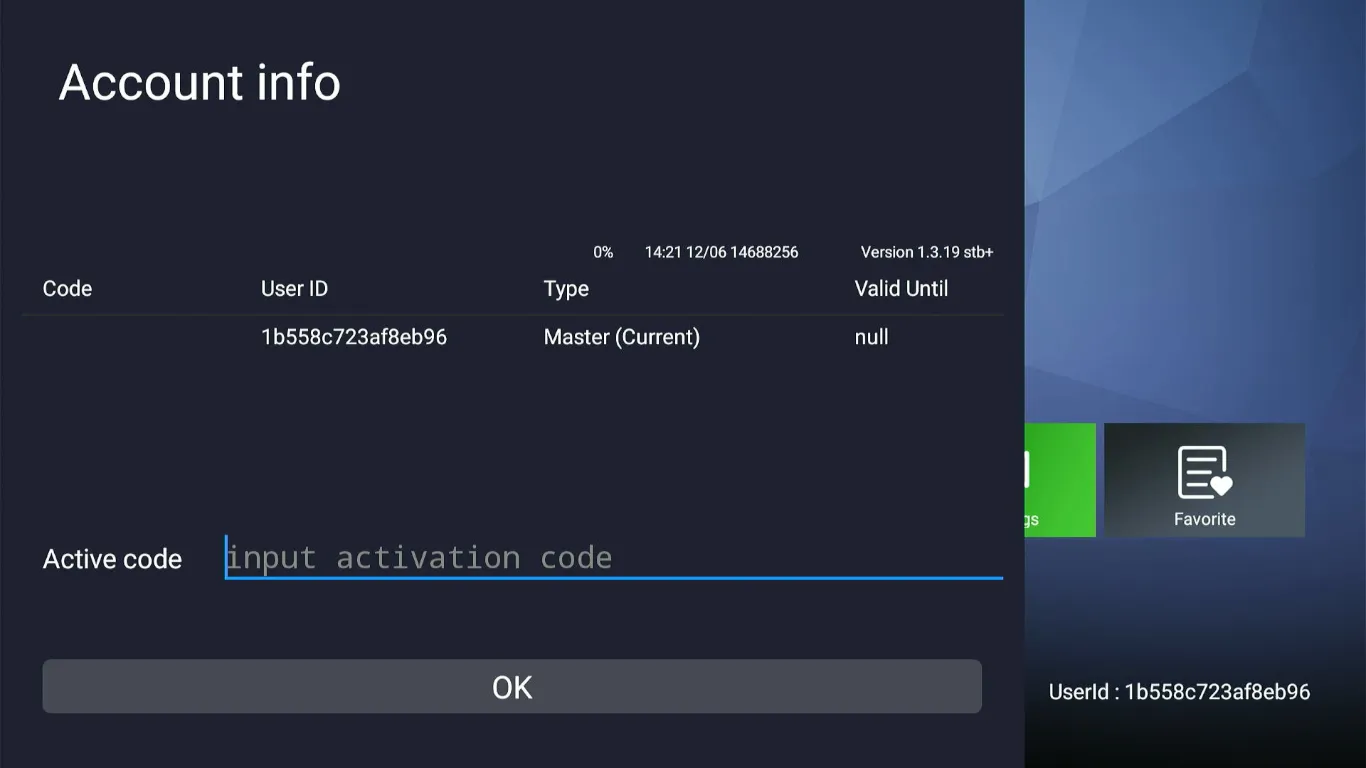
Task: Click the Type column header
Action: click(566, 289)
